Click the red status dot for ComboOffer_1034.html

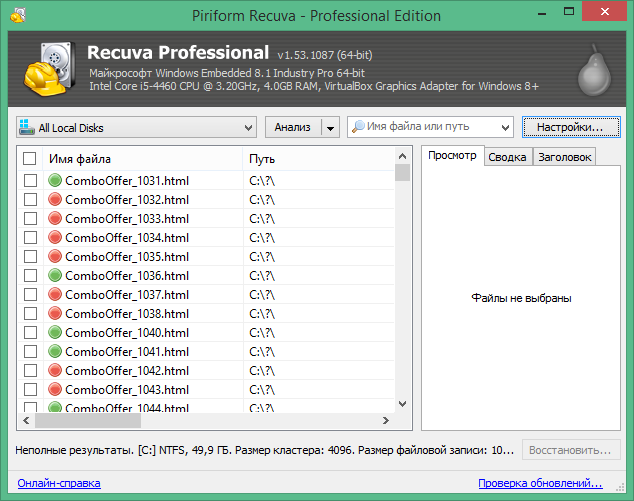tap(55, 237)
